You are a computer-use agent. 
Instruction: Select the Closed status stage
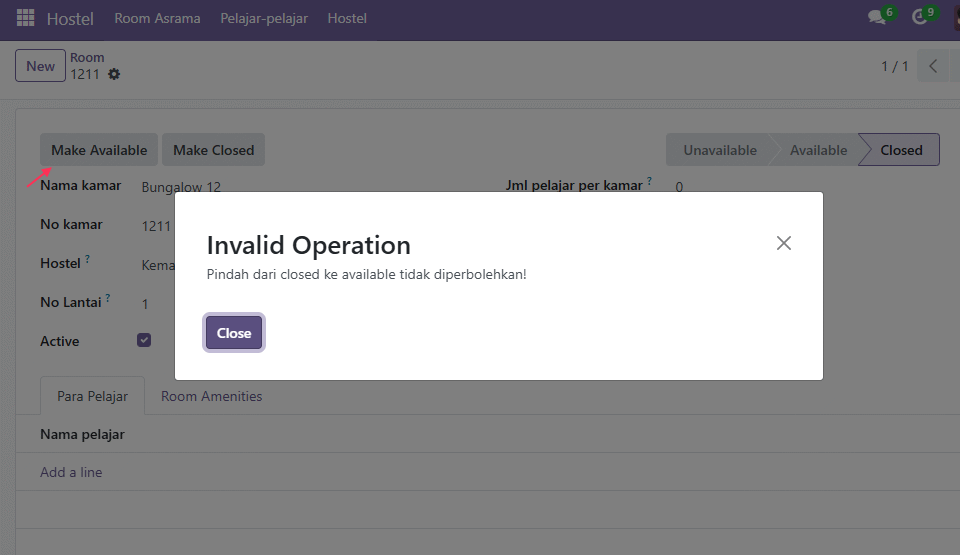(901, 150)
